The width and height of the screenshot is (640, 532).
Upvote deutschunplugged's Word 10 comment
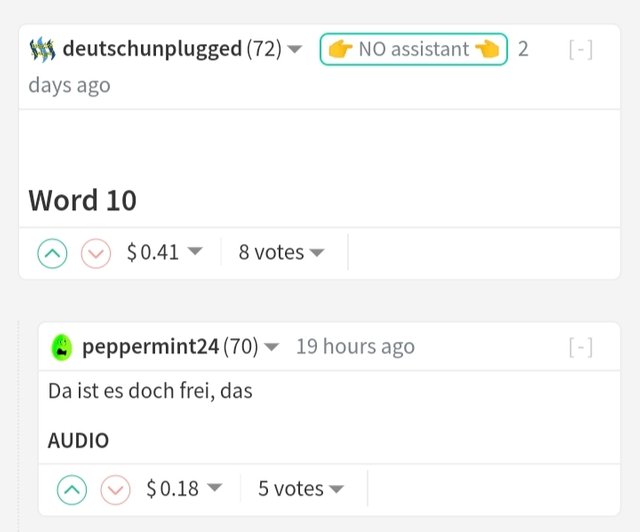(x=52, y=253)
